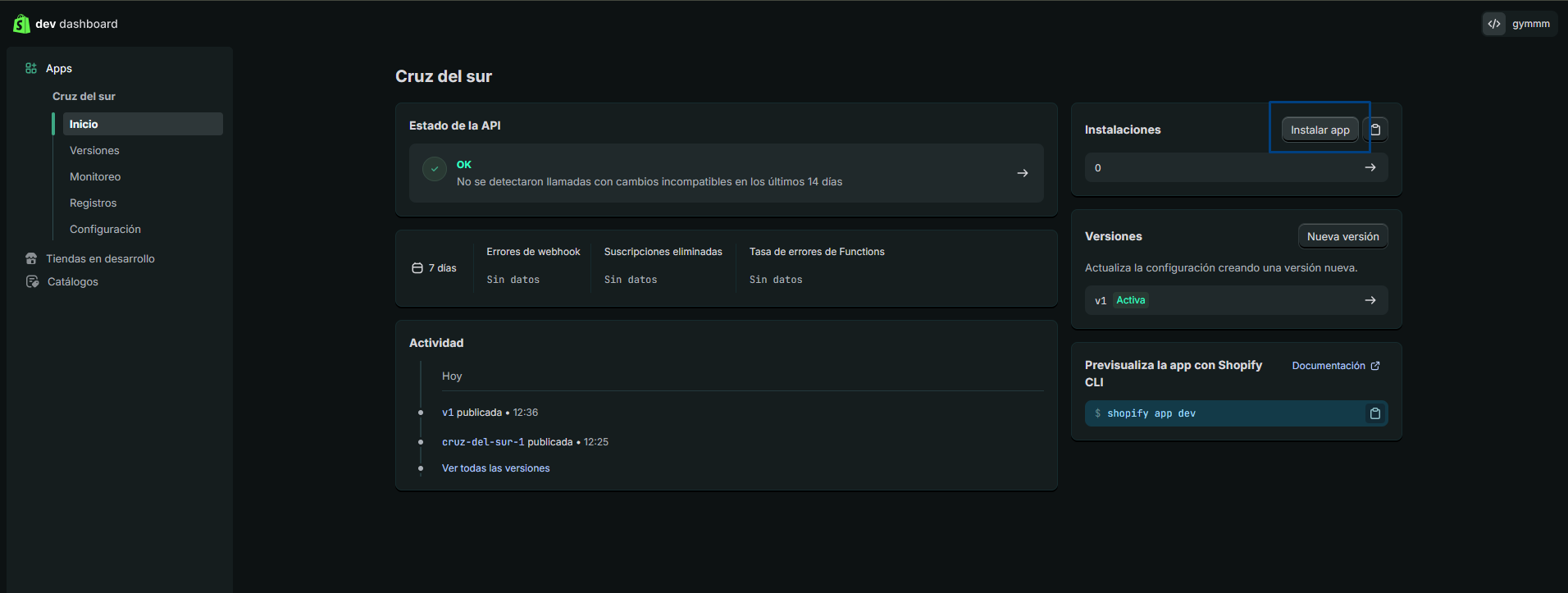Open the installations count row arrow
1568x593 pixels.
click(1370, 167)
